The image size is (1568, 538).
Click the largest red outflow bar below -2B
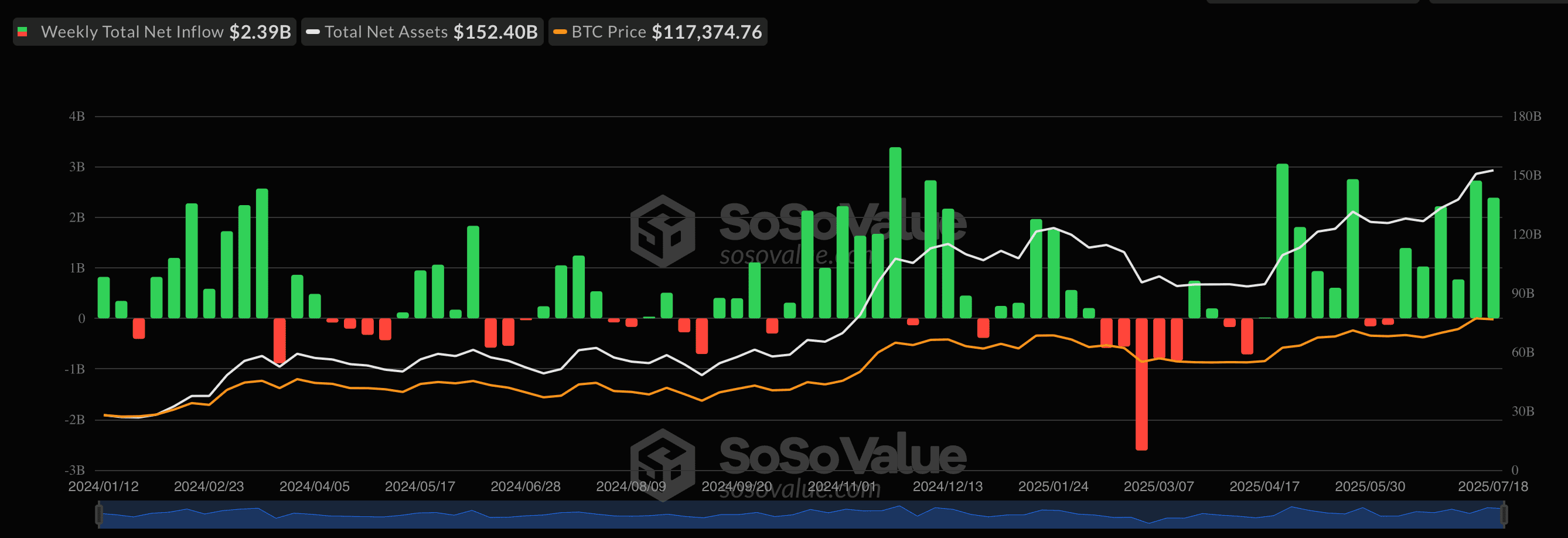click(1141, 384)
